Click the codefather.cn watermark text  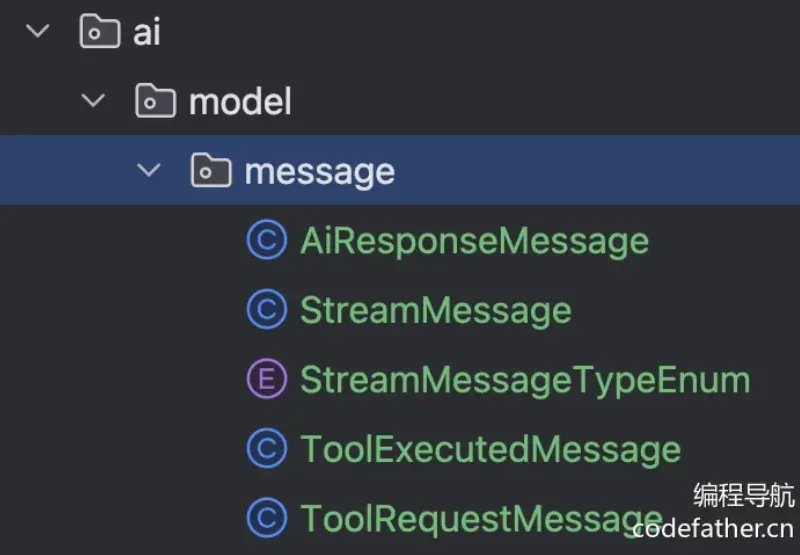coord(713,528)
